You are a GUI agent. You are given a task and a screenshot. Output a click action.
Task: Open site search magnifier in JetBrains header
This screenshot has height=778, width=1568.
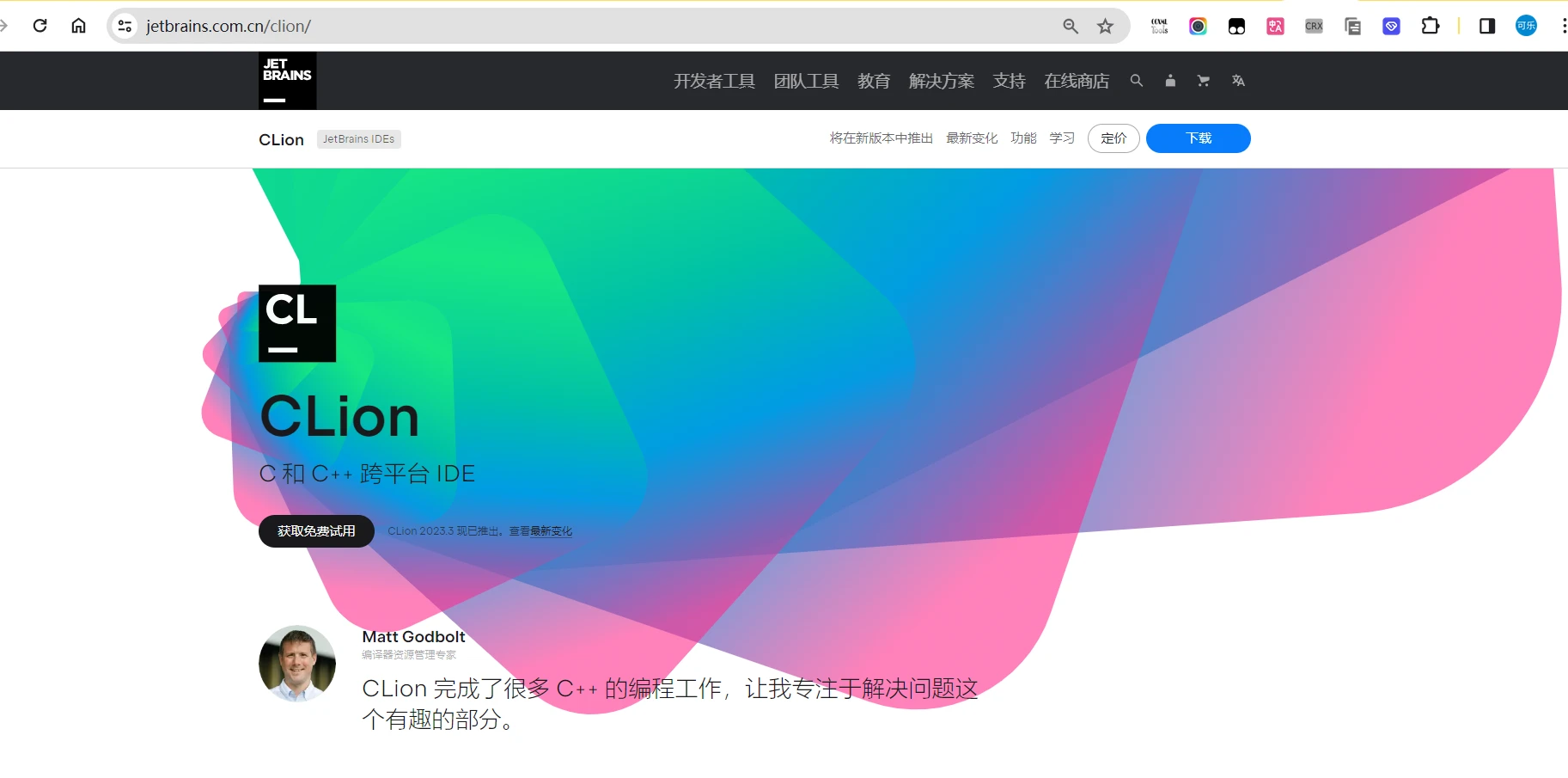point(1137,81)
